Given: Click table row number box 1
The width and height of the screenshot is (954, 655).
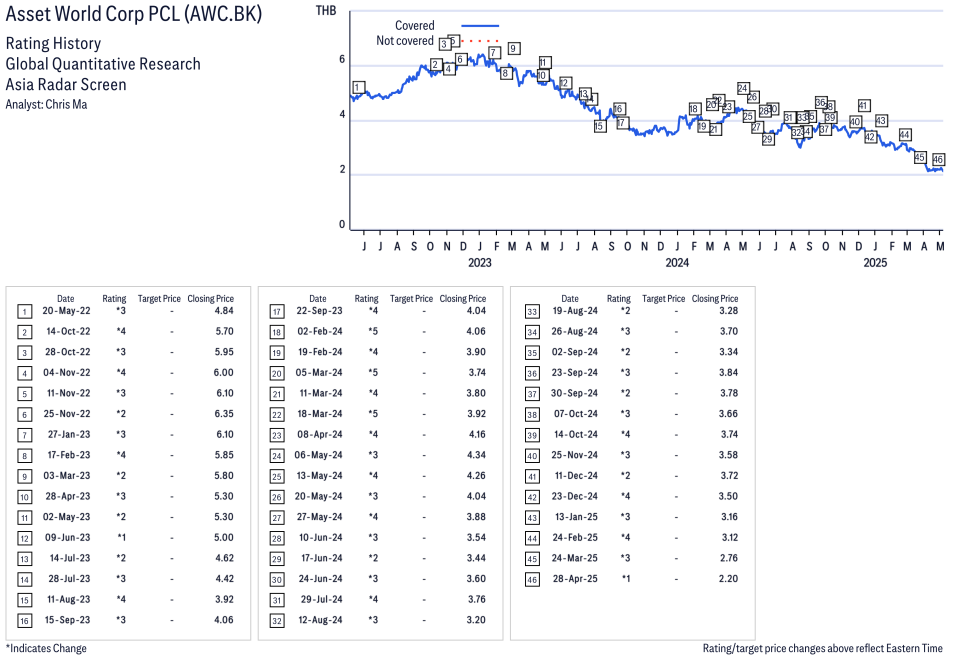Looking at the screenshot, I should click(24, 312).
